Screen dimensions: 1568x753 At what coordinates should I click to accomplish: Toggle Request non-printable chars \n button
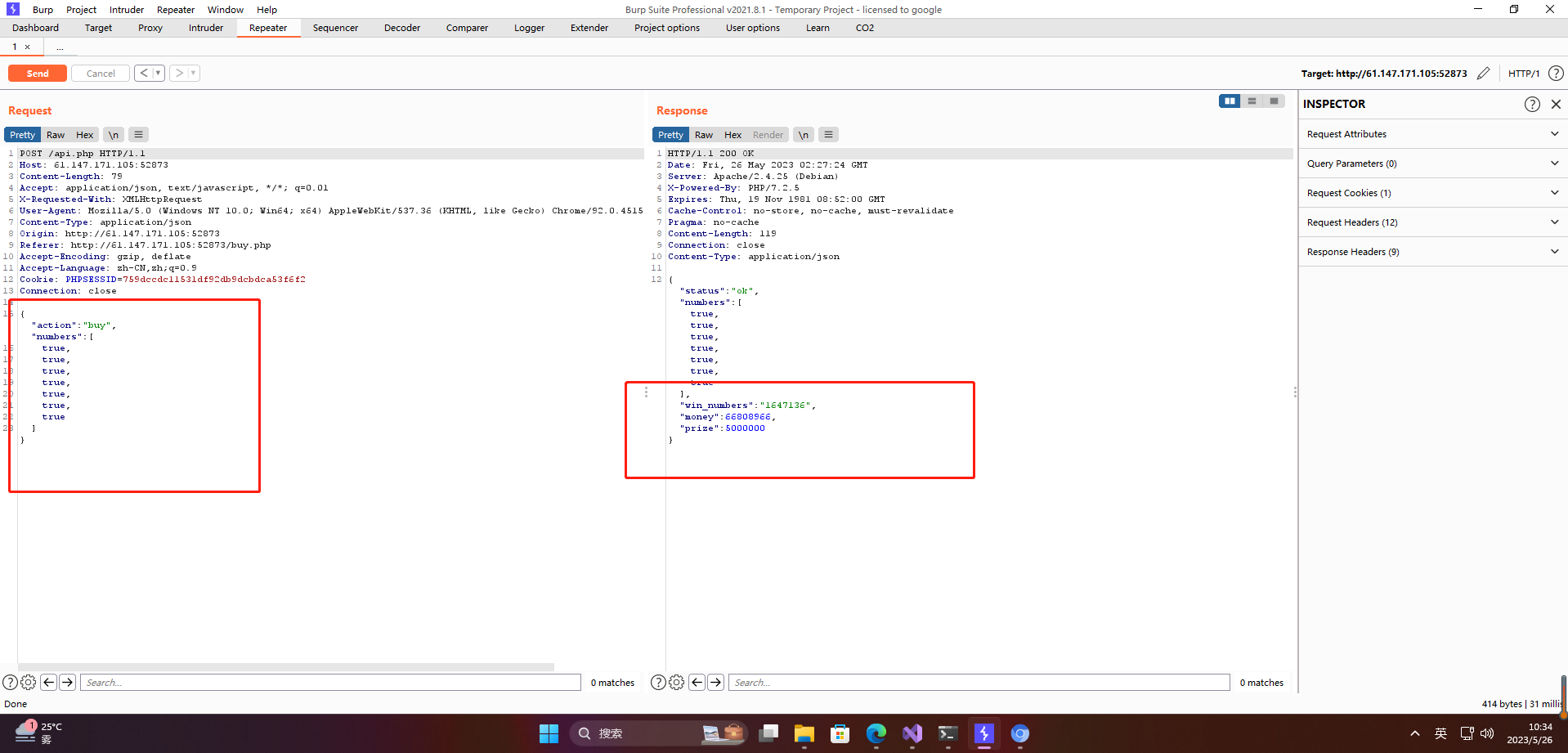click(114, 135)
